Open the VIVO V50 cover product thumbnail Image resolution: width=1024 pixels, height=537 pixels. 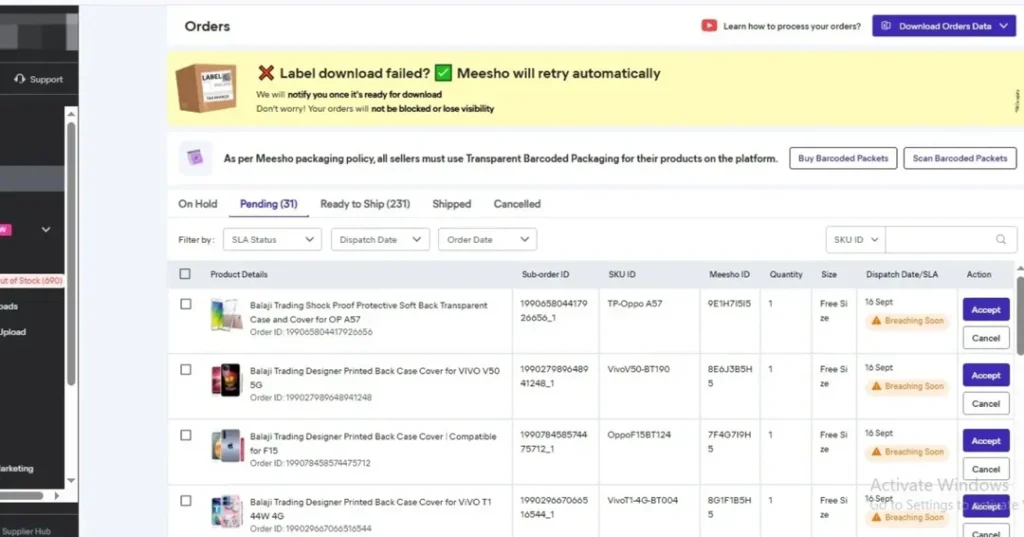226,381
